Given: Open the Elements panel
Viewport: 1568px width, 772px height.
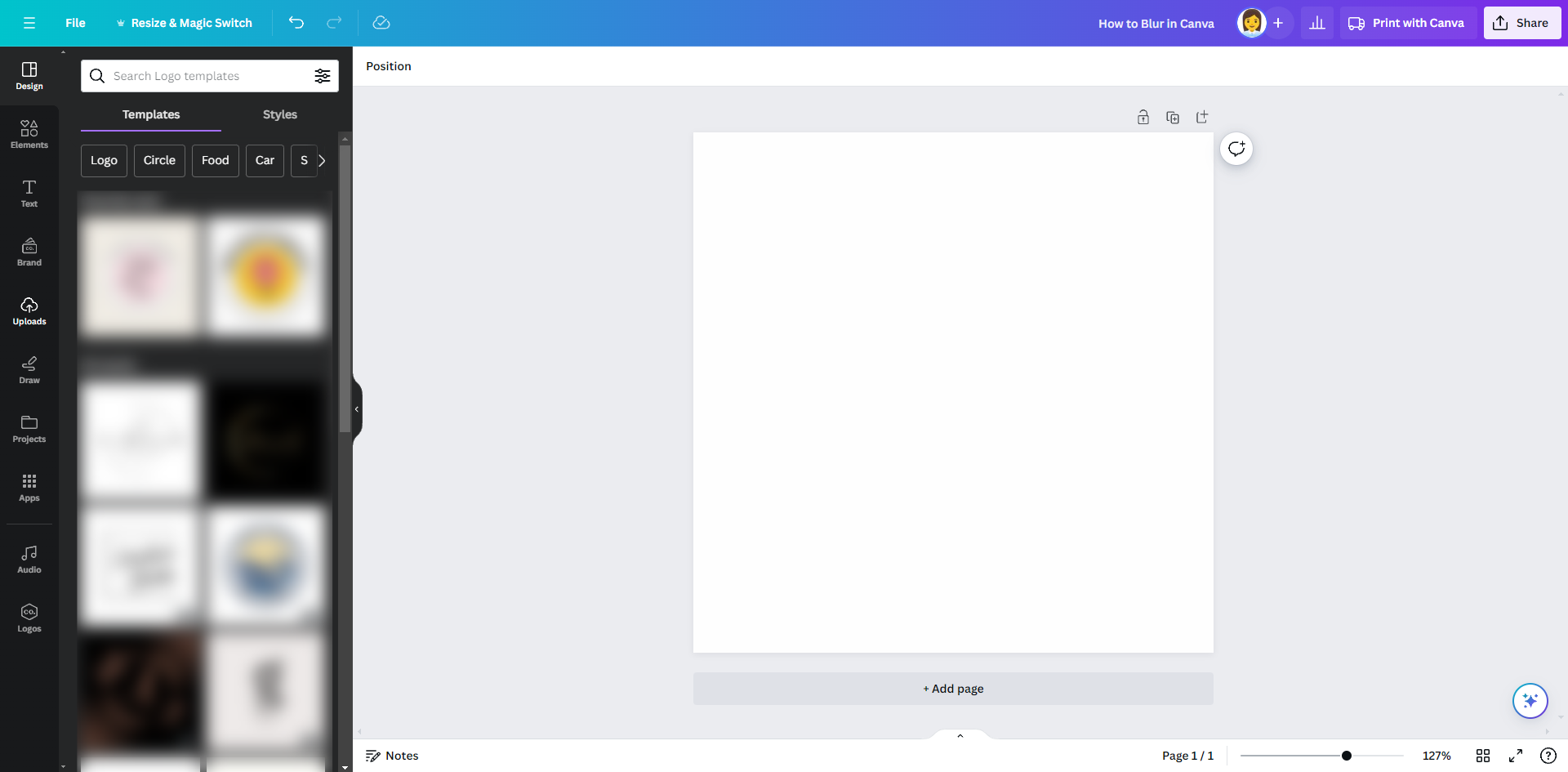Looking at the screenshot, I should 29,135.
